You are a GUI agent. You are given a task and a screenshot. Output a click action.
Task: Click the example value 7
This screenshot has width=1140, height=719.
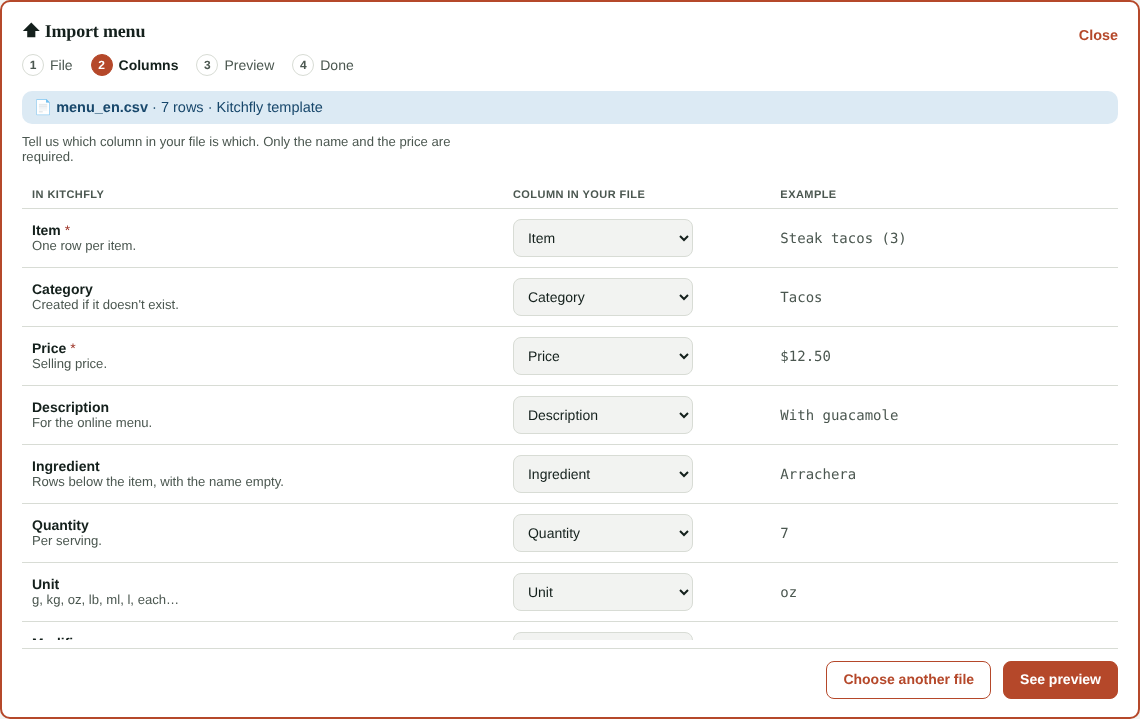coord(784,533)
